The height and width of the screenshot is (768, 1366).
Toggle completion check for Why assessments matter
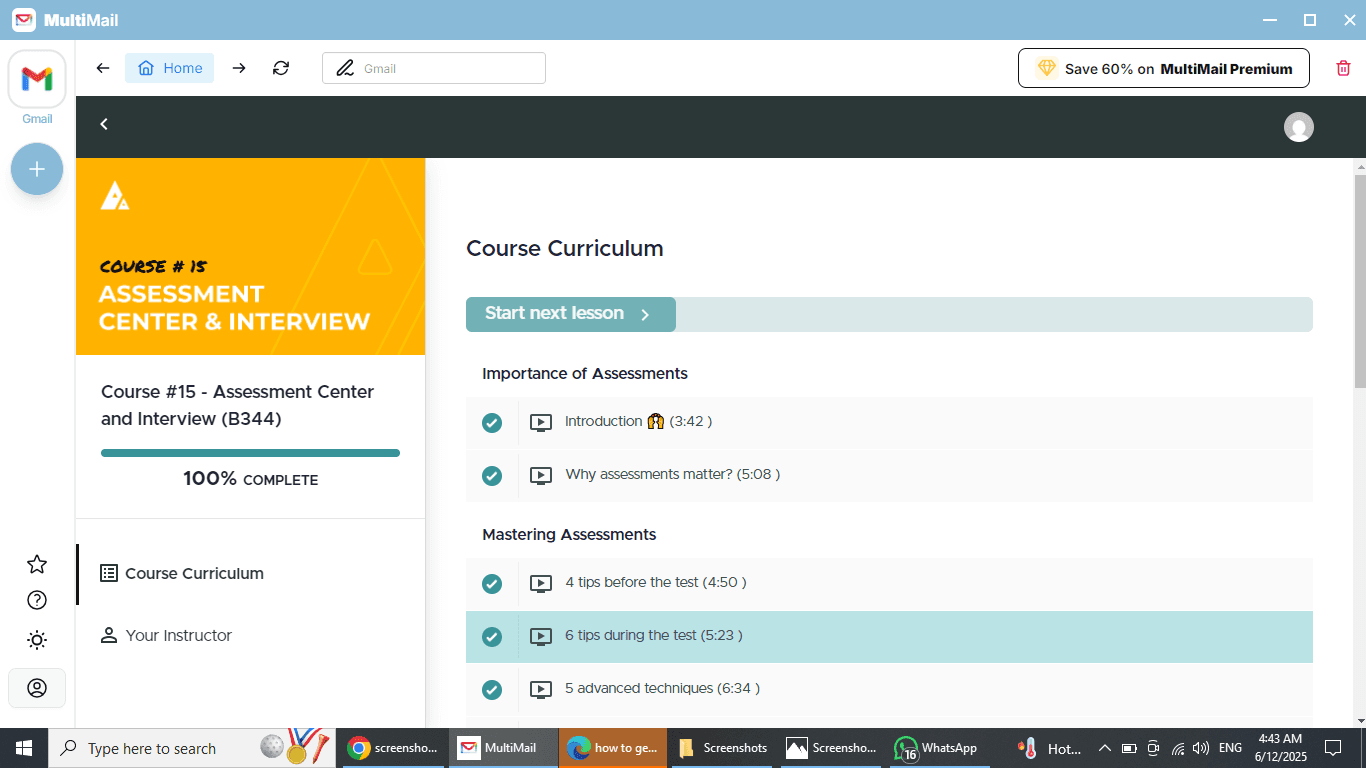(492, 476)
